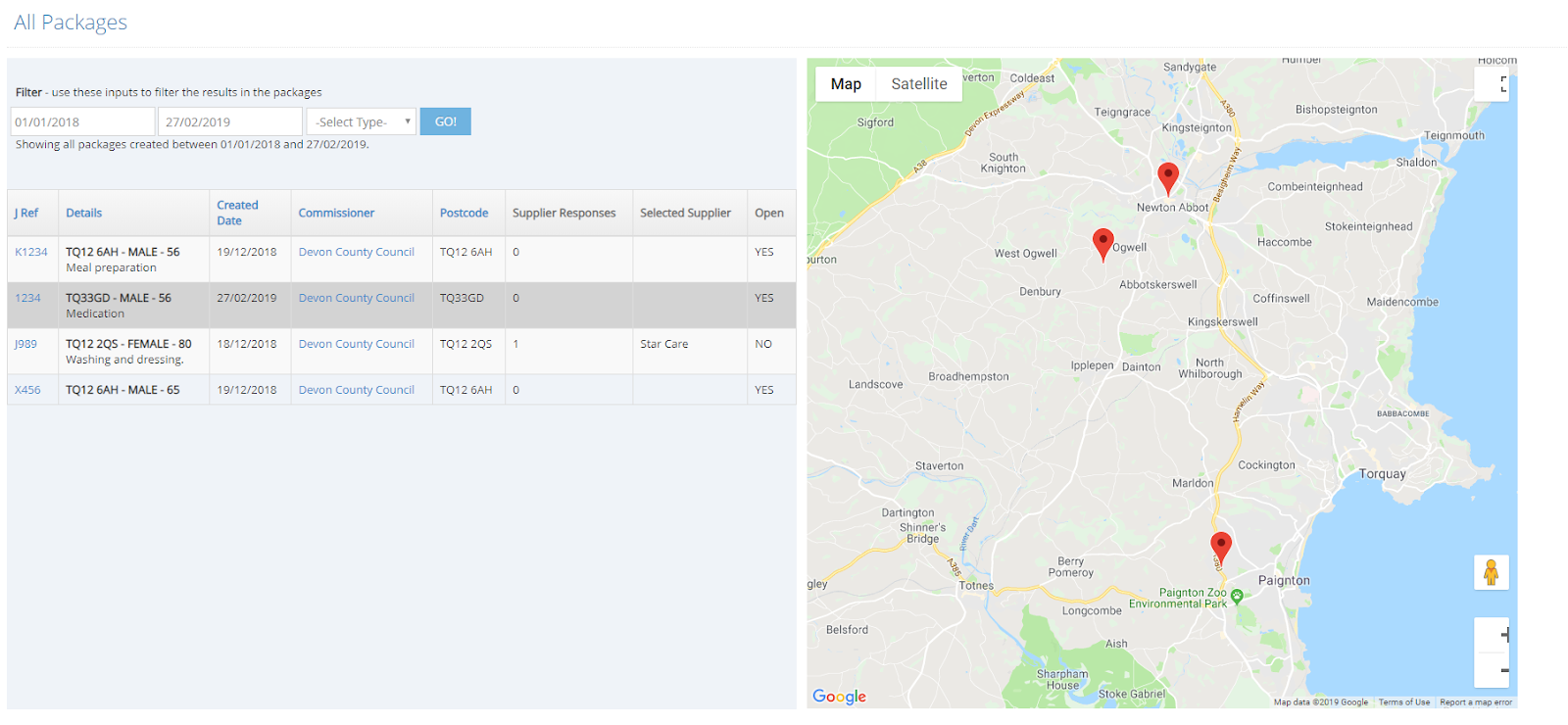
Task: Click the Google logo on map
Action: [839, 696]
